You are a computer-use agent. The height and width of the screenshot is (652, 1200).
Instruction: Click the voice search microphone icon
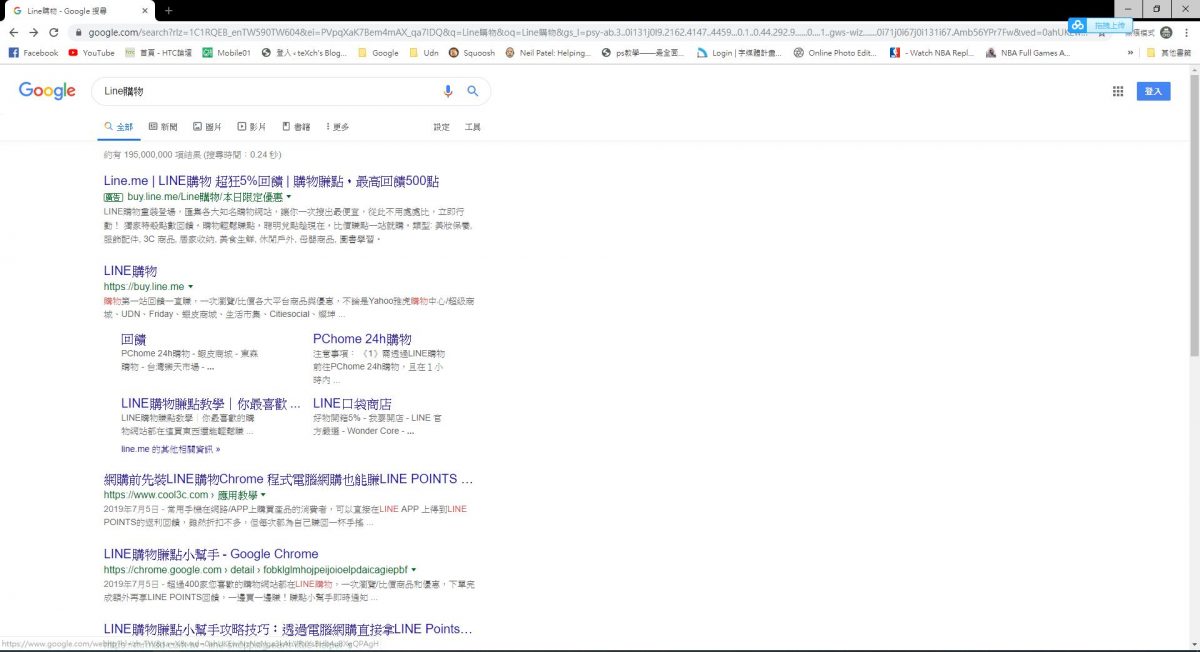click(448, 91)
